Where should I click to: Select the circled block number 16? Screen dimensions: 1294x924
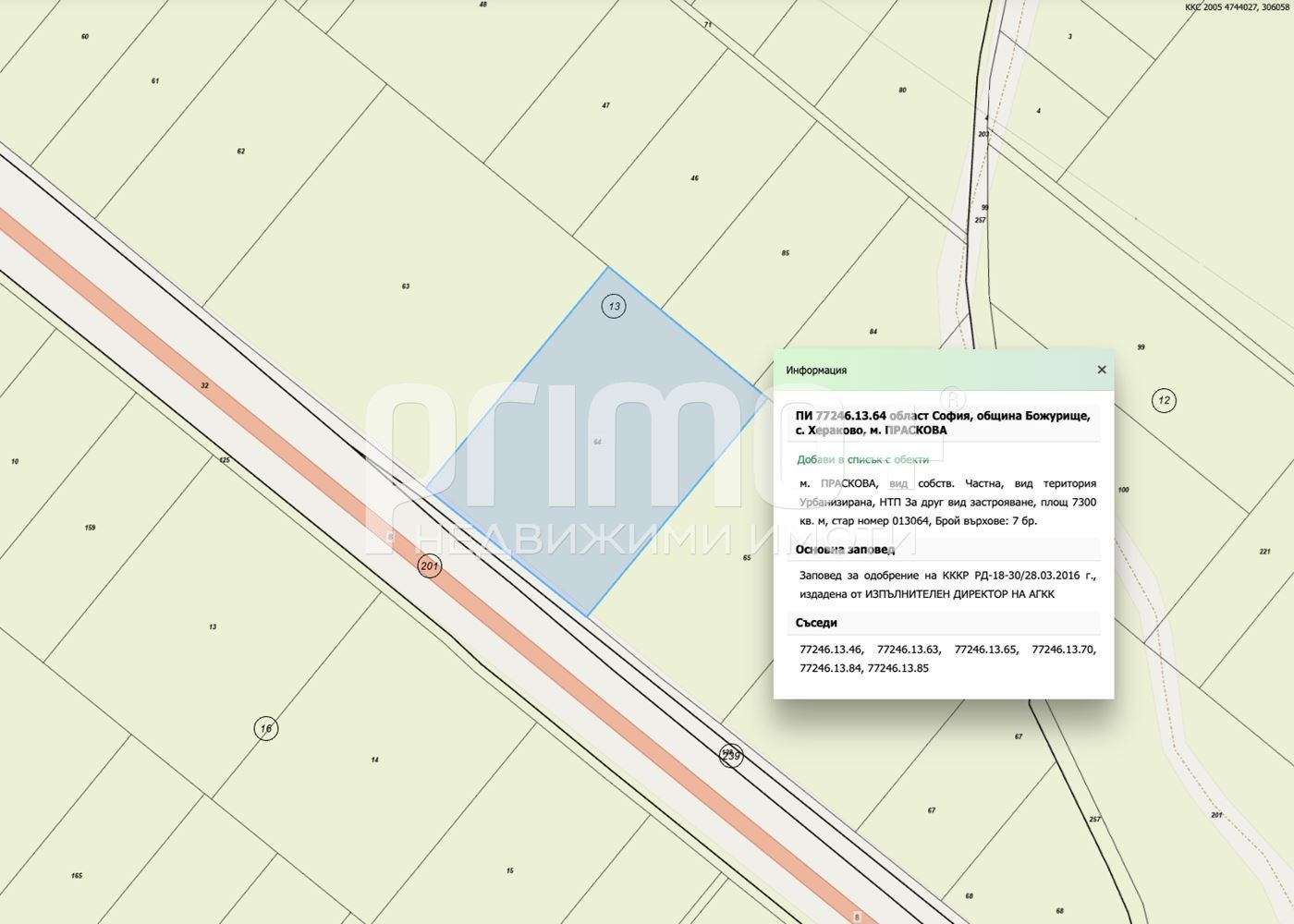click(x=266, y=729)
